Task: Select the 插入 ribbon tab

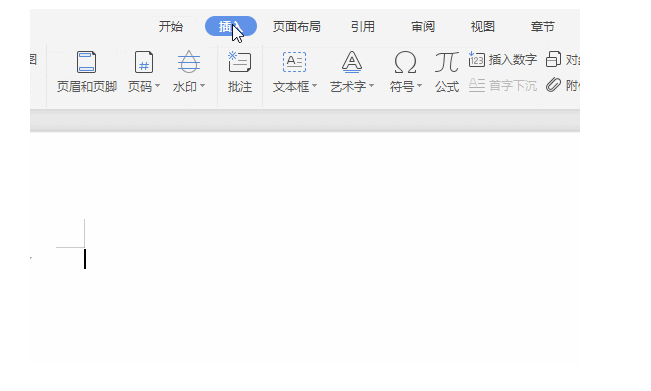Action: pyautogui.click(x=231, y=26)
